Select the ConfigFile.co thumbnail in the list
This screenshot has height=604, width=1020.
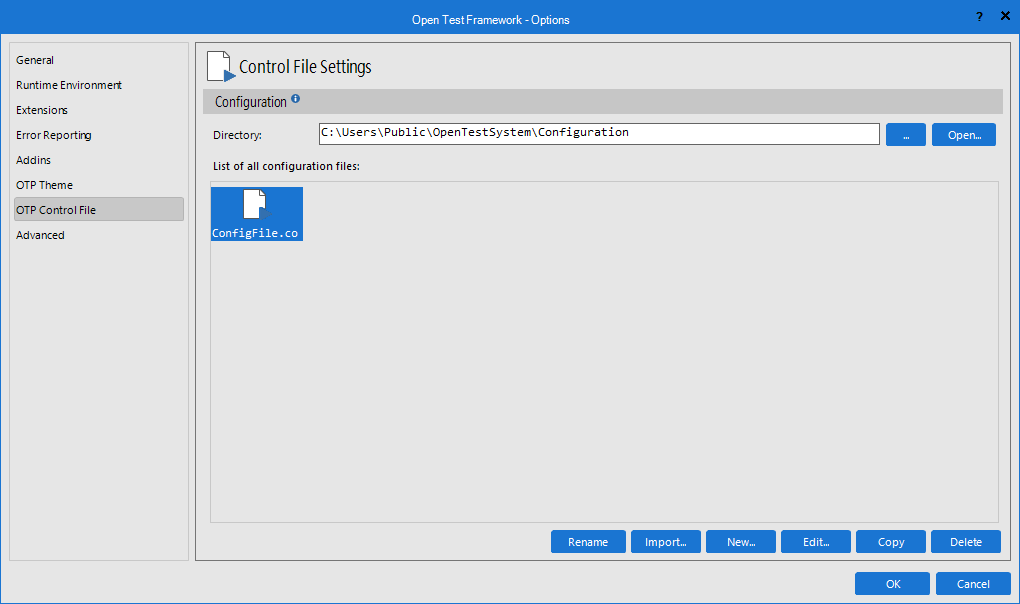(x=256, y=213)
